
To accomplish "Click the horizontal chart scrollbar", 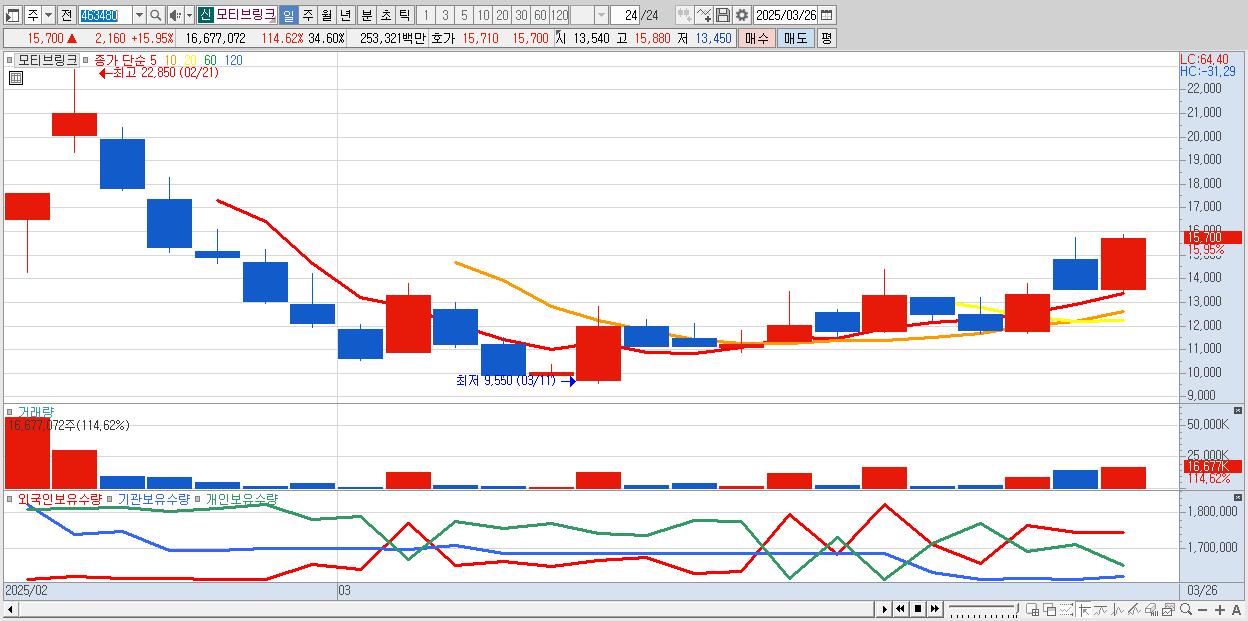I will pos(440,609).
